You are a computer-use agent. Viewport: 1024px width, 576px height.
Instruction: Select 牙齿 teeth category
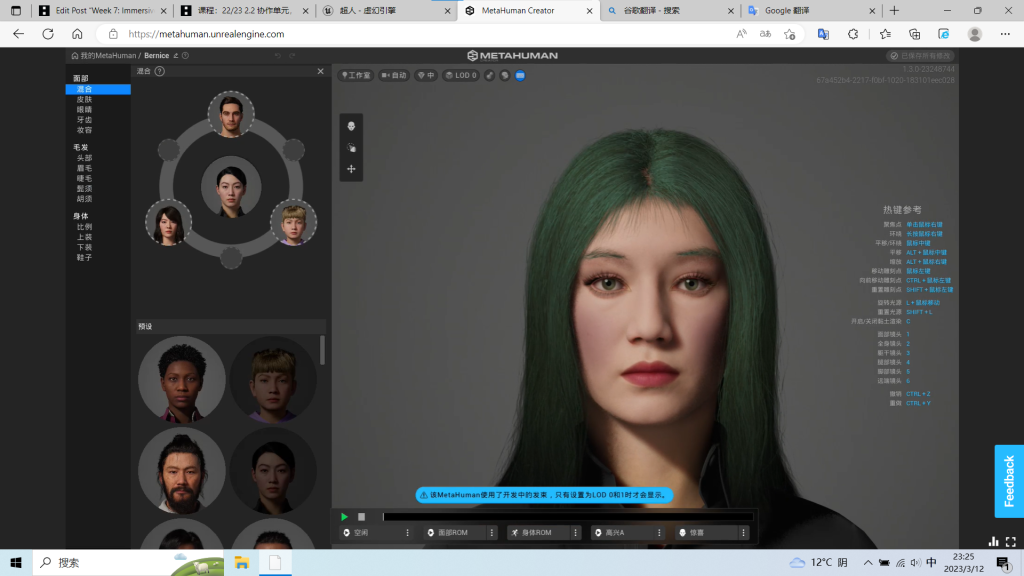pyautogui.click(x=84, y=120)
